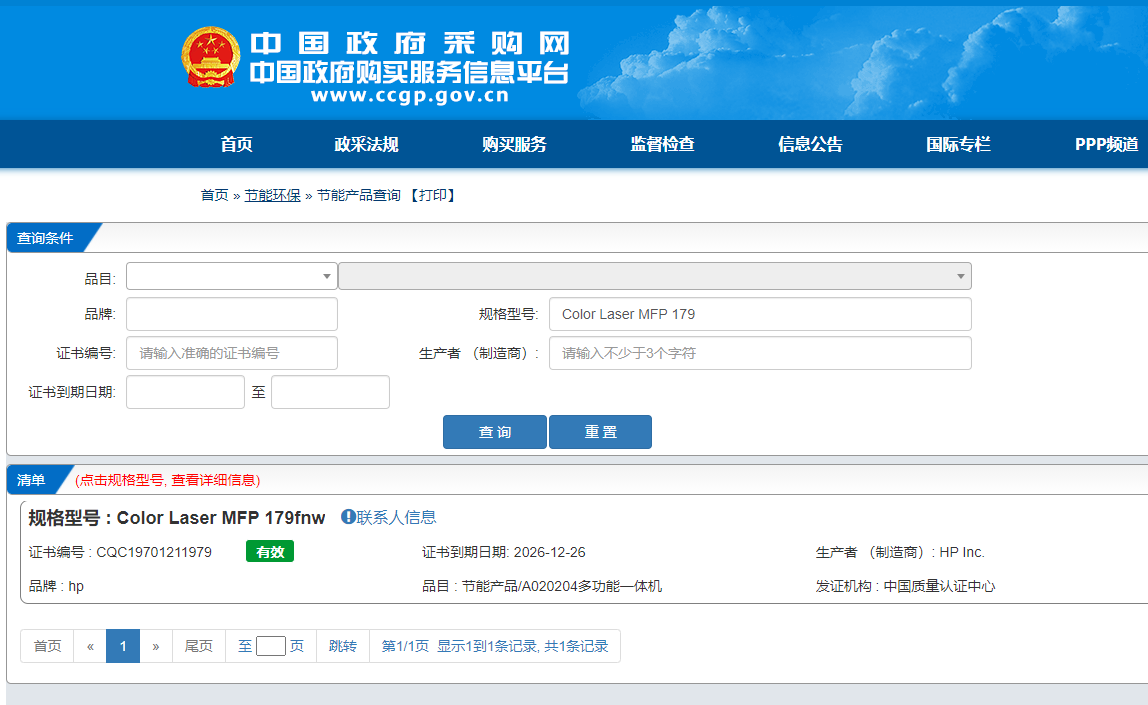Click certificate number CQC19701211979 text
The width and height of the screenshot is (1148, 705).
pyautogui.click(x=154, y=552)
